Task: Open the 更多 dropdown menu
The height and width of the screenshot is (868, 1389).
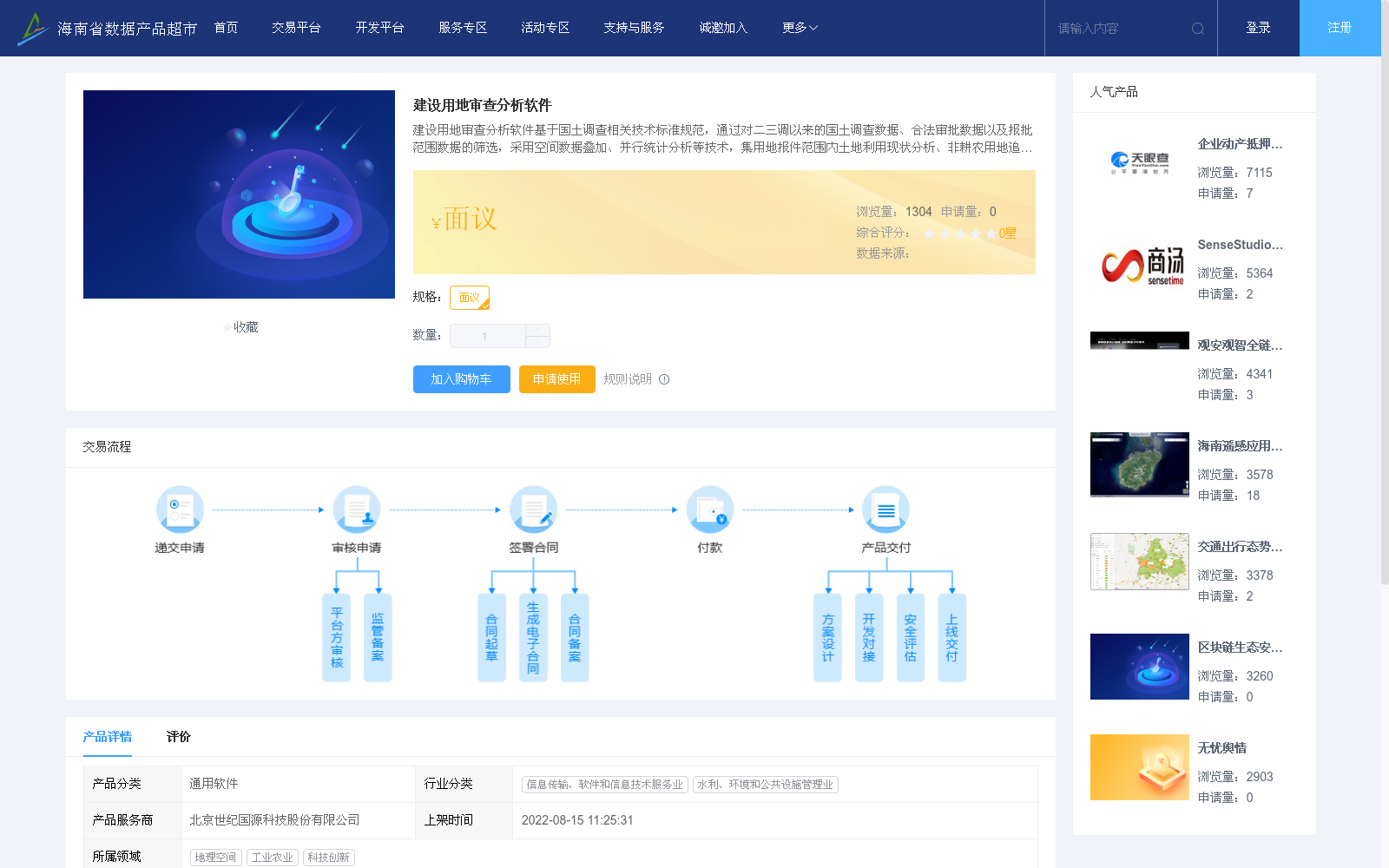Action: 800,28
